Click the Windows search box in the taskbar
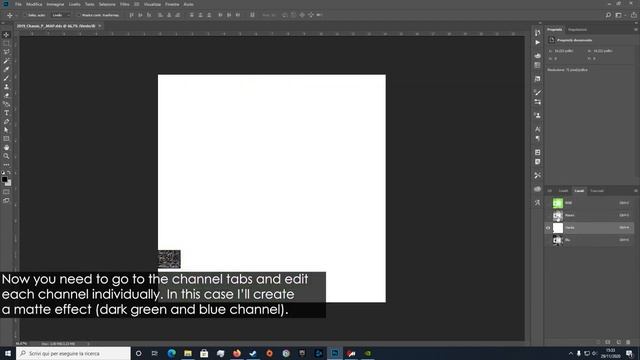 click(73, 353)
